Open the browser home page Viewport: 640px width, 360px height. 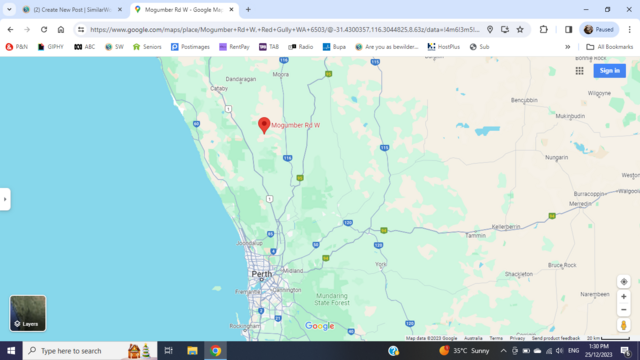tap(61, 29)
